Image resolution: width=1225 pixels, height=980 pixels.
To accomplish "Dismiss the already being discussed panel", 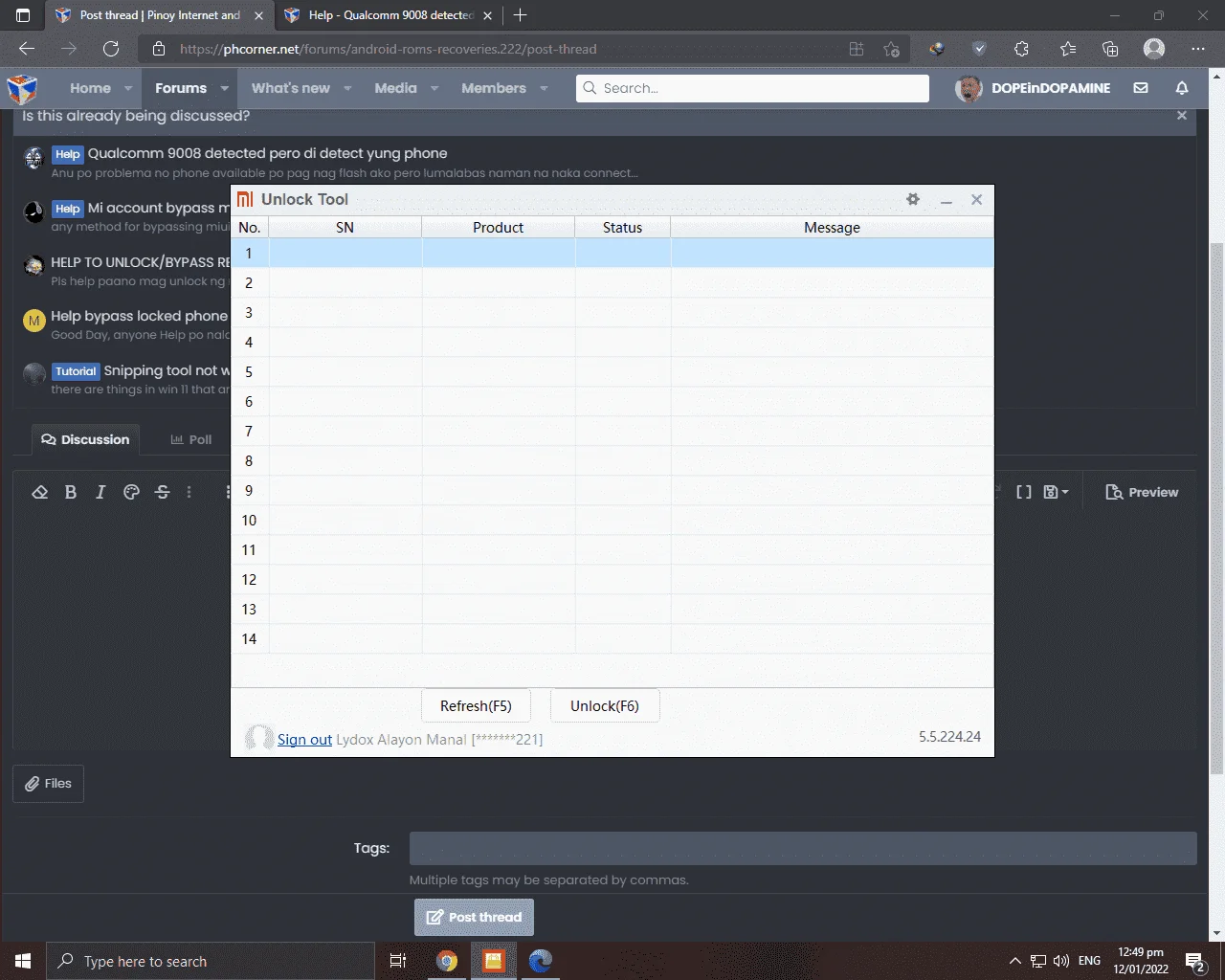I will coord(1182,115).
